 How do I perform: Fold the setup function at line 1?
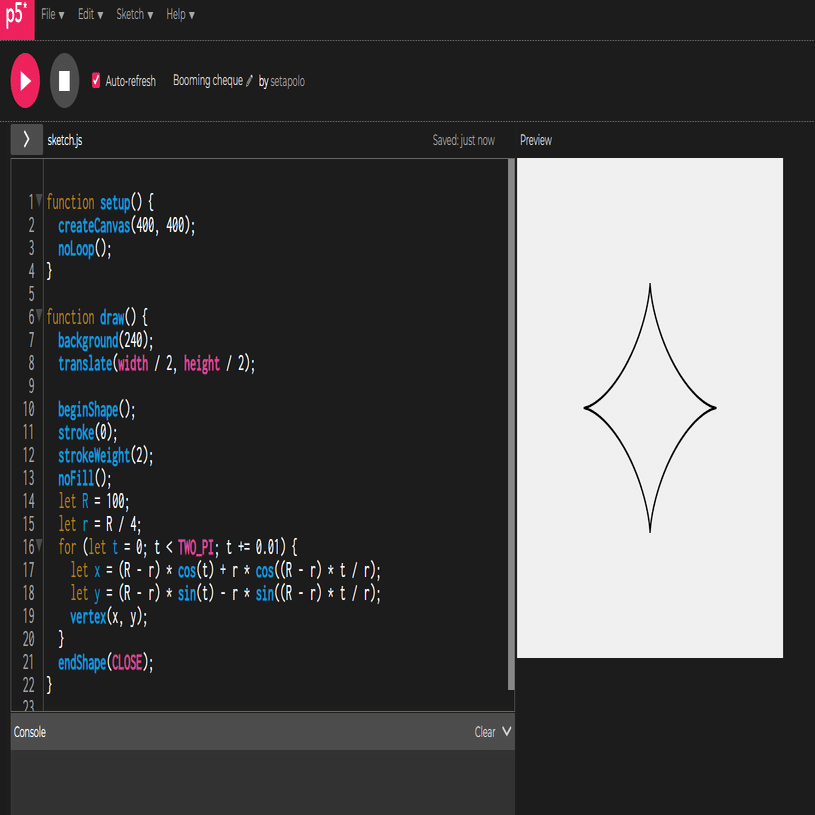tap(39, 201)
